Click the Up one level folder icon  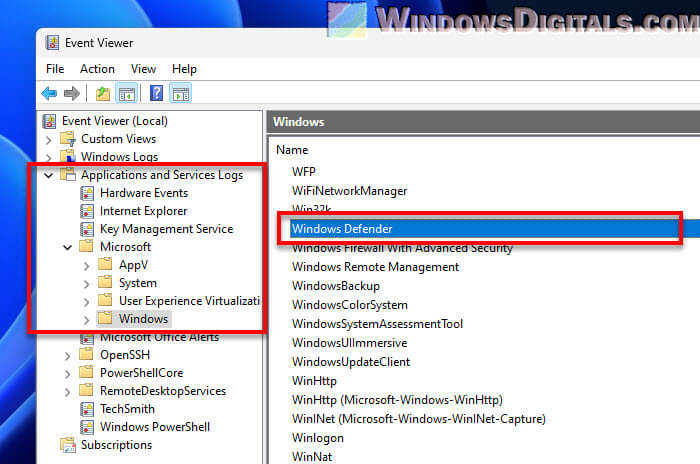103,94
